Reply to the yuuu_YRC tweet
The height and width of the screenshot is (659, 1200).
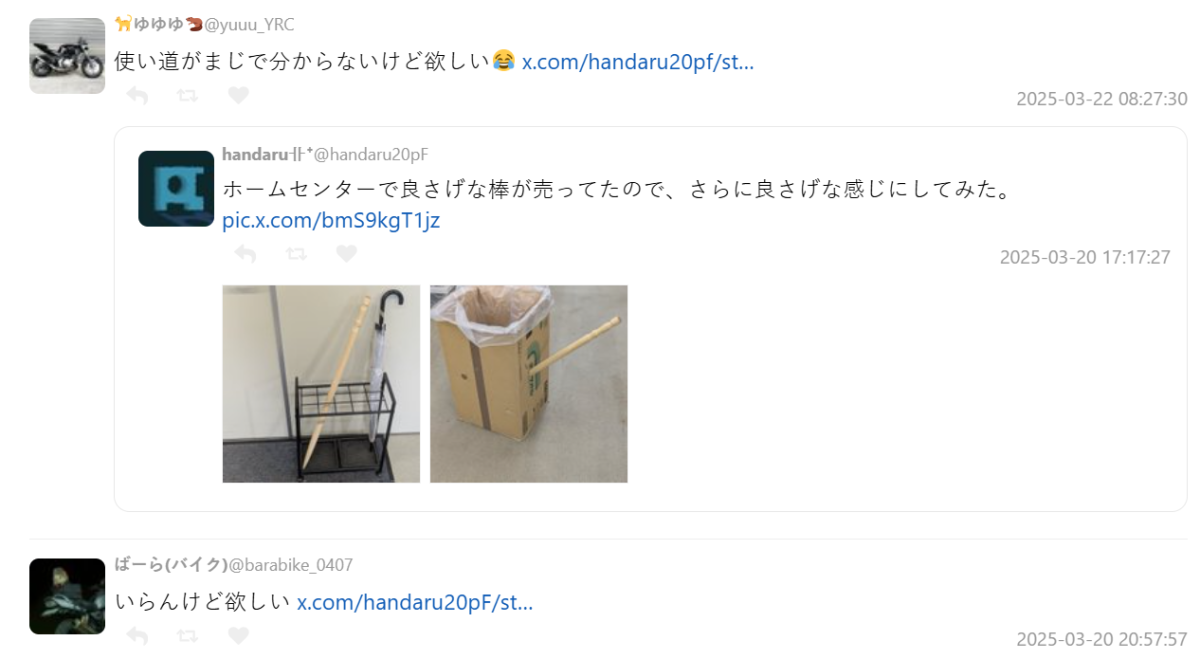pyautogui.click(x=137, y=96)
